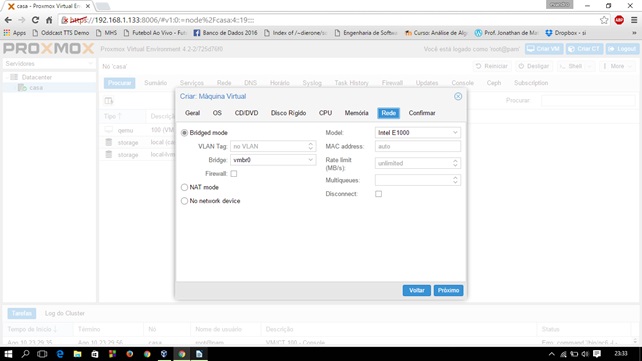Enable the Firewall checkbox
642x361 pixels.
pos(233,174)
